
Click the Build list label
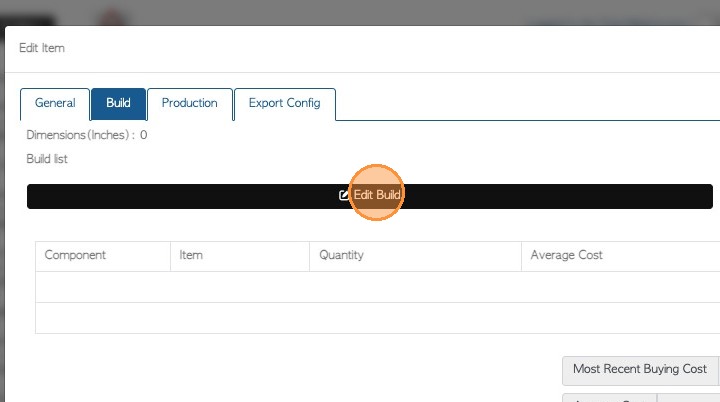tap(47, 159)
